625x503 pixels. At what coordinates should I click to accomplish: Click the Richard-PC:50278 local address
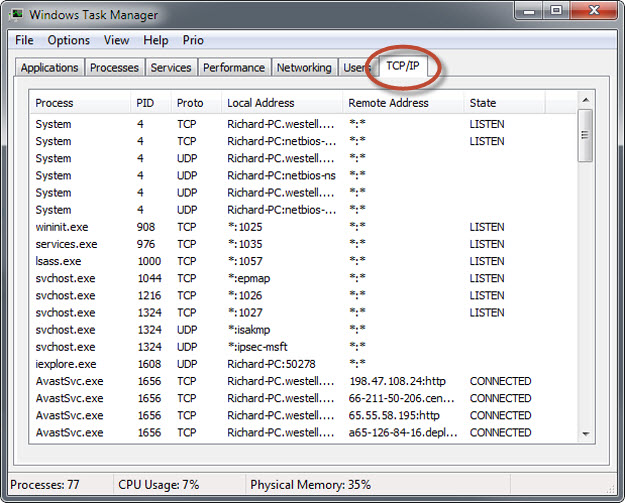pyautogui.click(x=271, y=364)
